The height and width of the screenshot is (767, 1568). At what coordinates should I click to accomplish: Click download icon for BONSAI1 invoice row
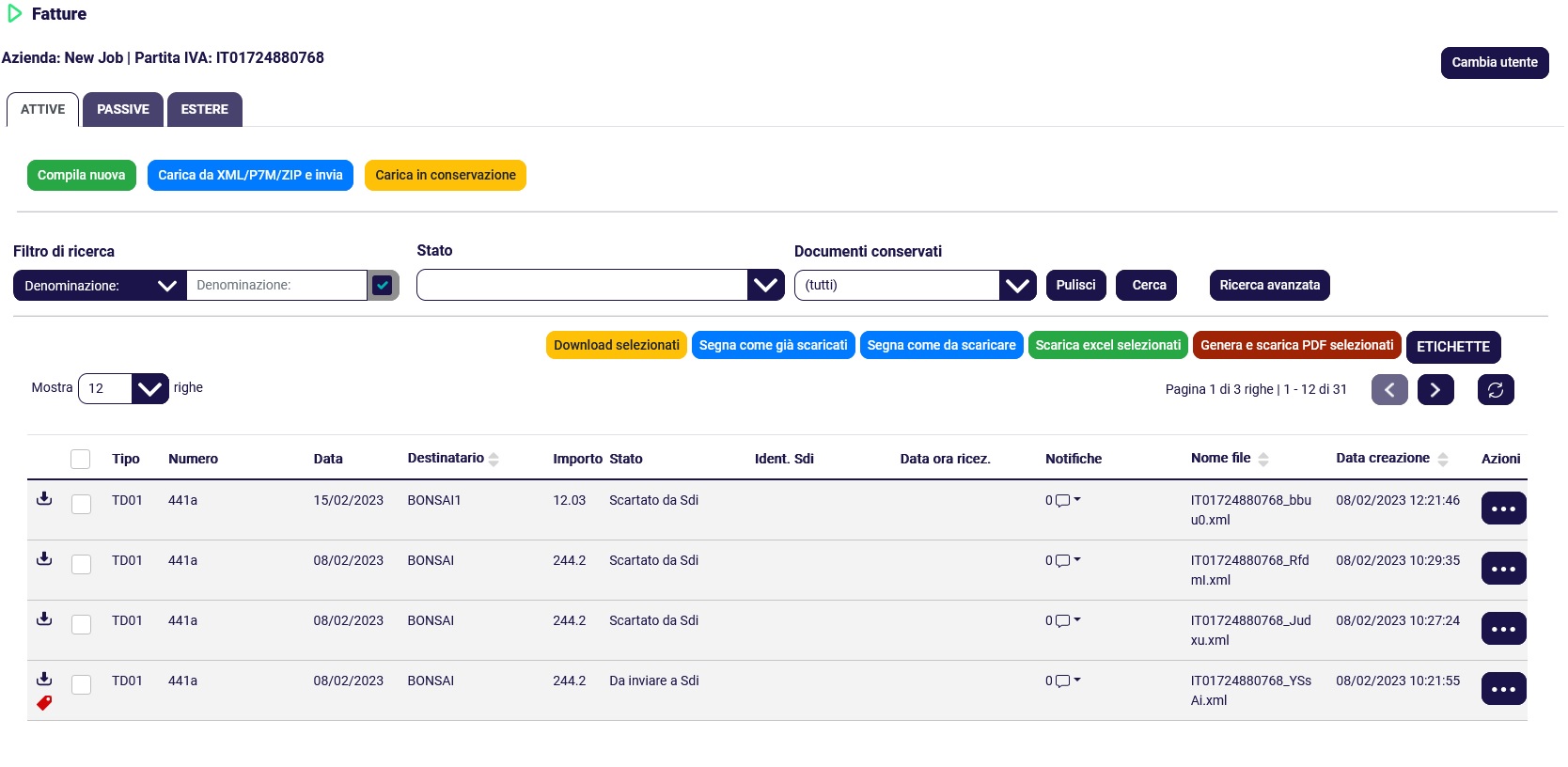click(44, 498)
